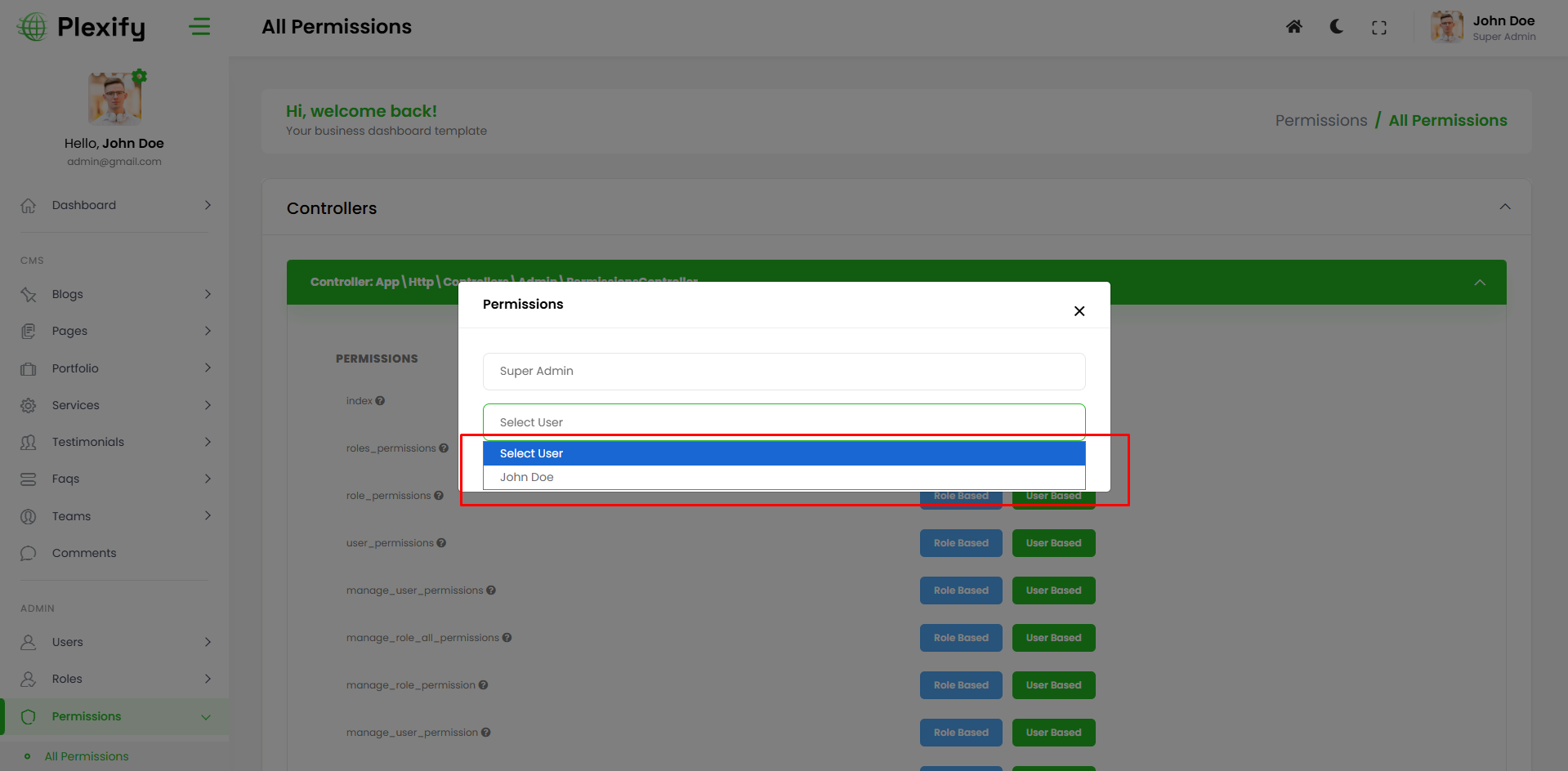Click User Based button for manage_user_permissions

[x=1052, y=591]
